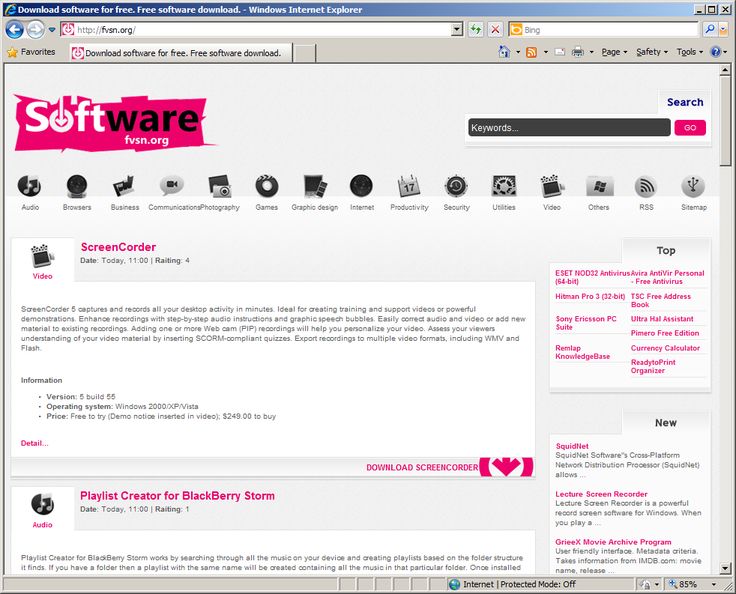736x594 pixels.
Task: Expand the Home button dropdown arrow
Action: pyautogui.click(x=518, y=52)
